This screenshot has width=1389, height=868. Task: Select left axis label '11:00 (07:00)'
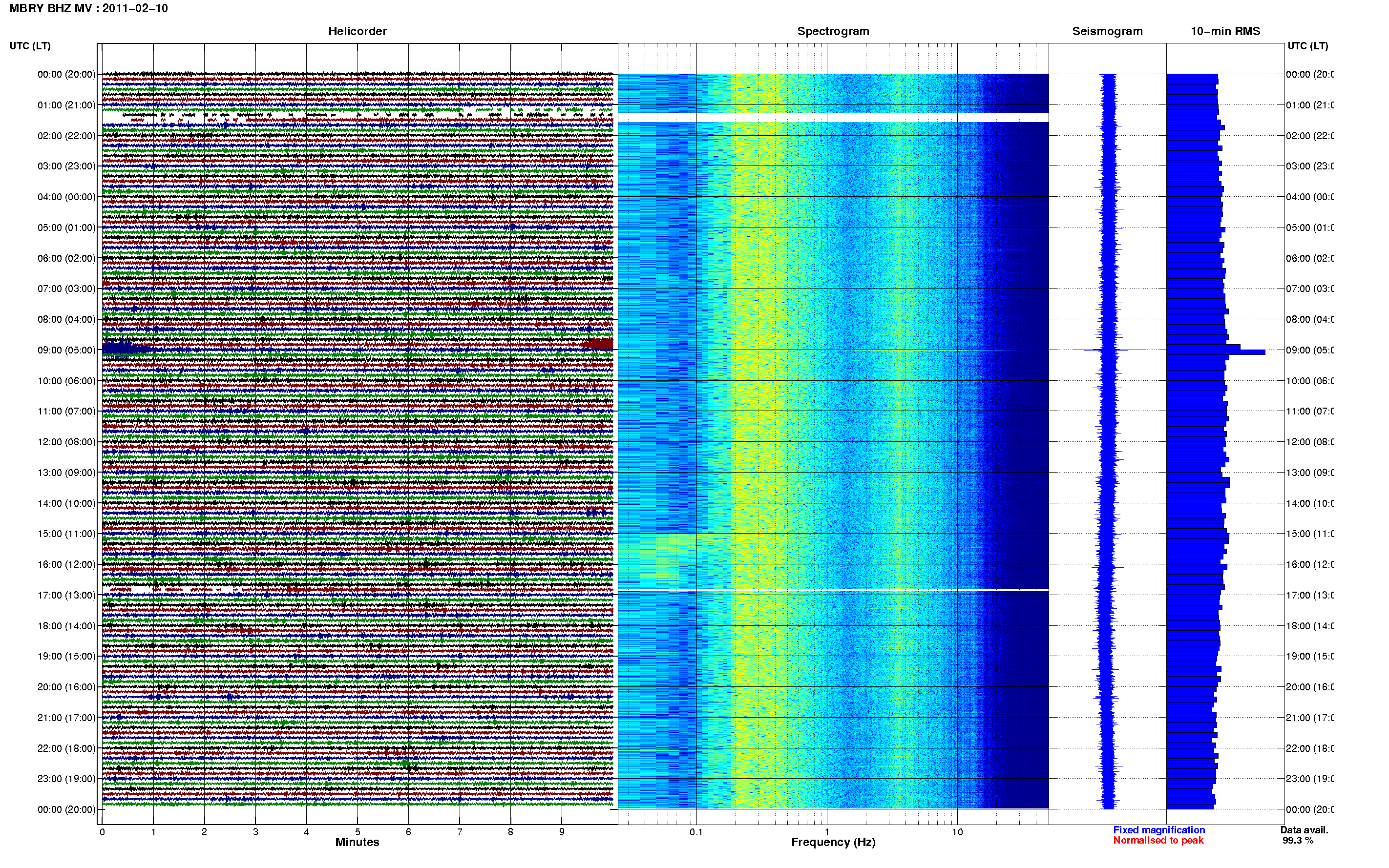point(66,412)
